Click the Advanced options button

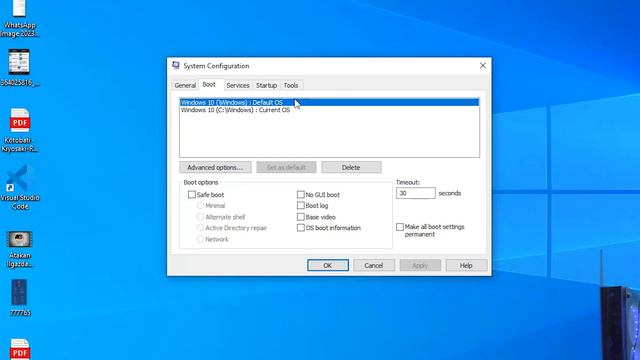pos(215,167)
